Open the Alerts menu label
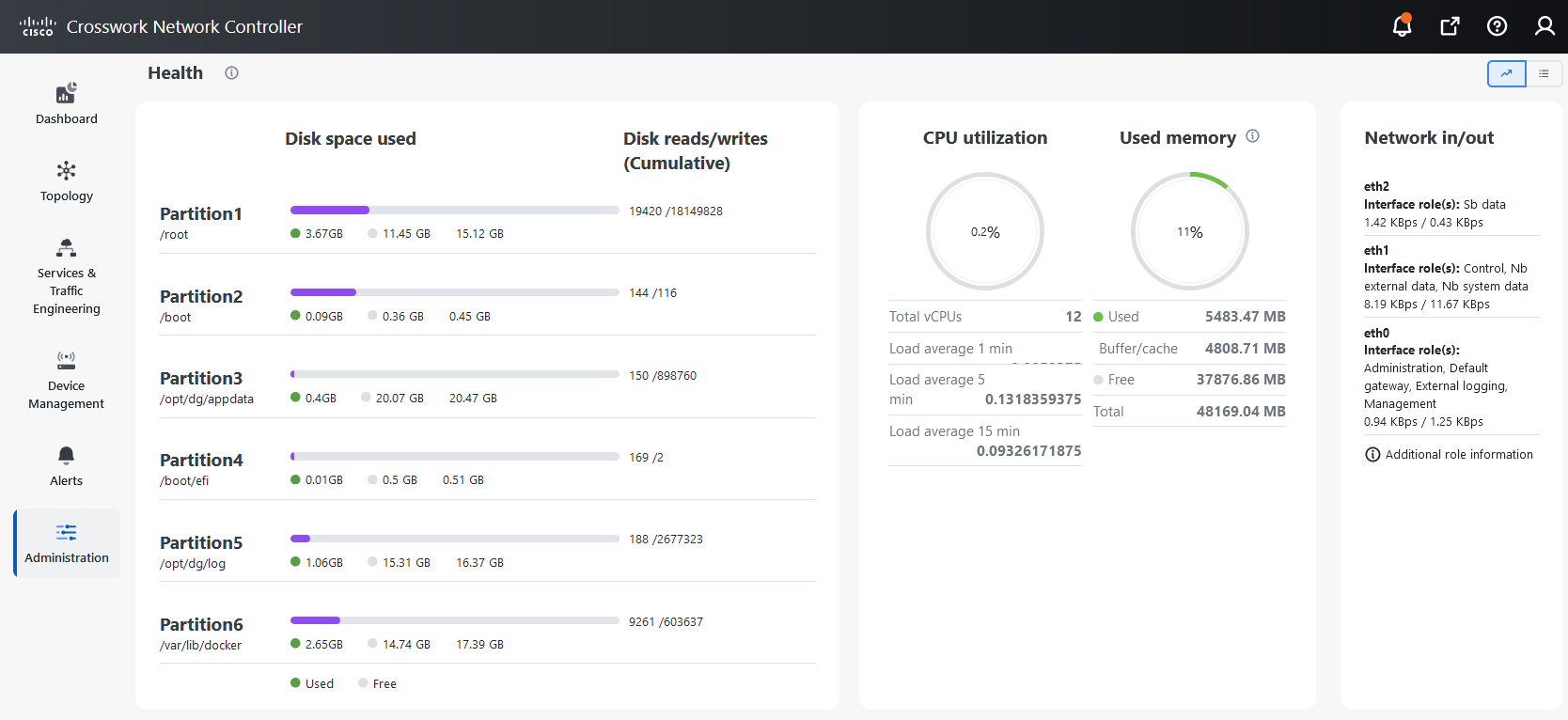Image resolution: width=1568 pixels, height=720 pixels. click(66, 480)
